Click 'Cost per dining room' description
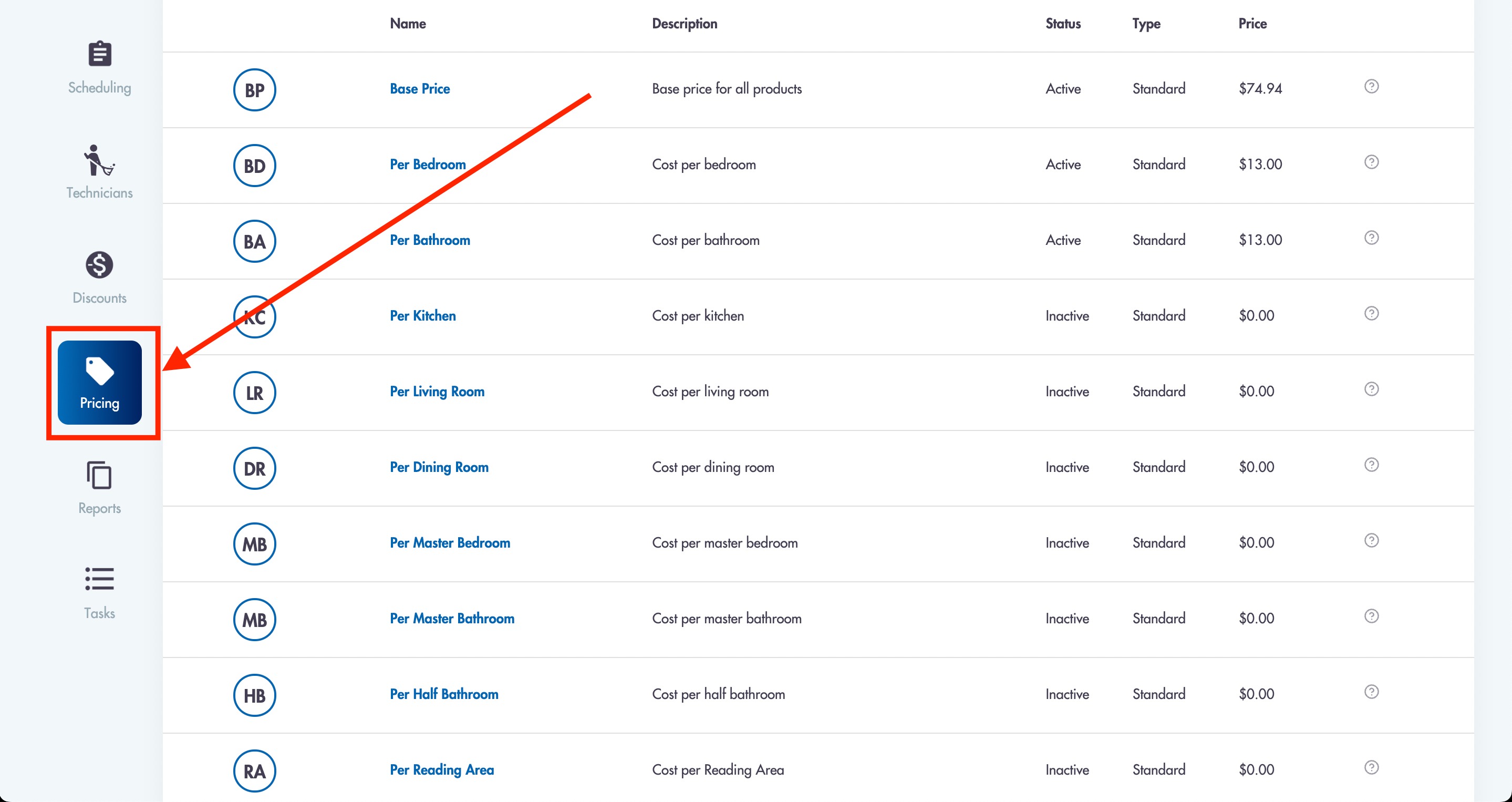Screen dimensions: 1512x802 713,467
